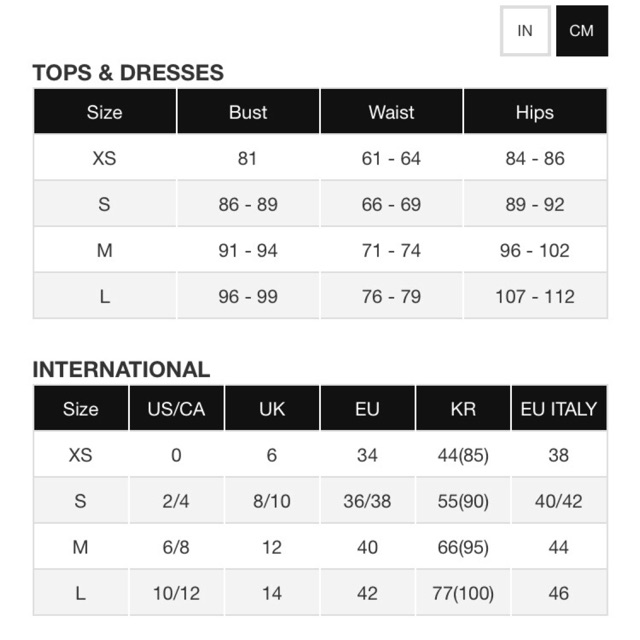Screen dimensions: 640x640
Task: Click the KR column header
Action: click(x=463, y=408)
